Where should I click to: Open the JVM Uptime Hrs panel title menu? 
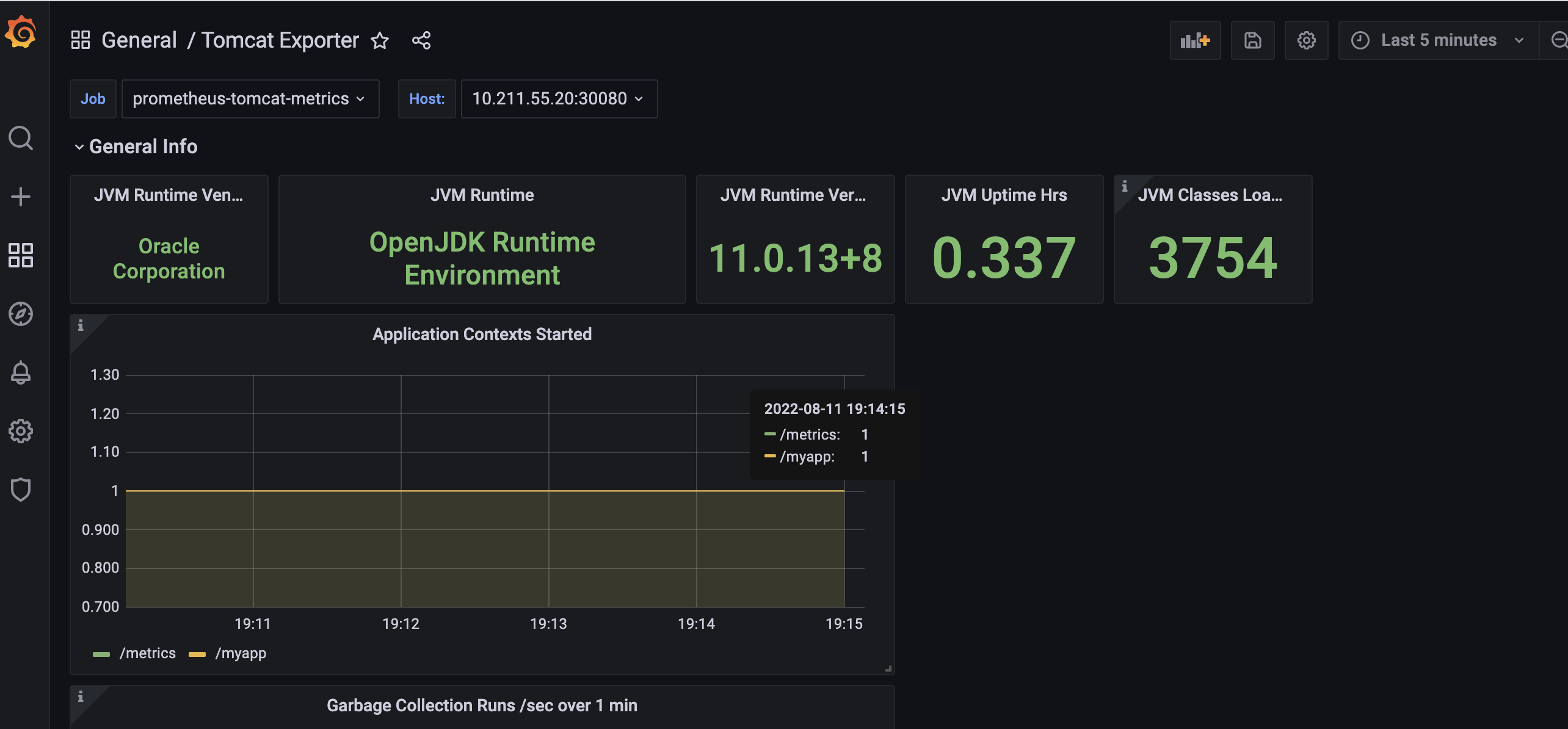click(1004, 195)
